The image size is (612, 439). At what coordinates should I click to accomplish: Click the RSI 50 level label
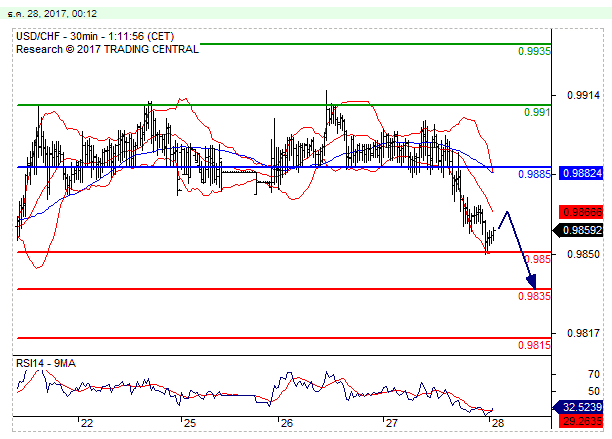click(594, 391)
